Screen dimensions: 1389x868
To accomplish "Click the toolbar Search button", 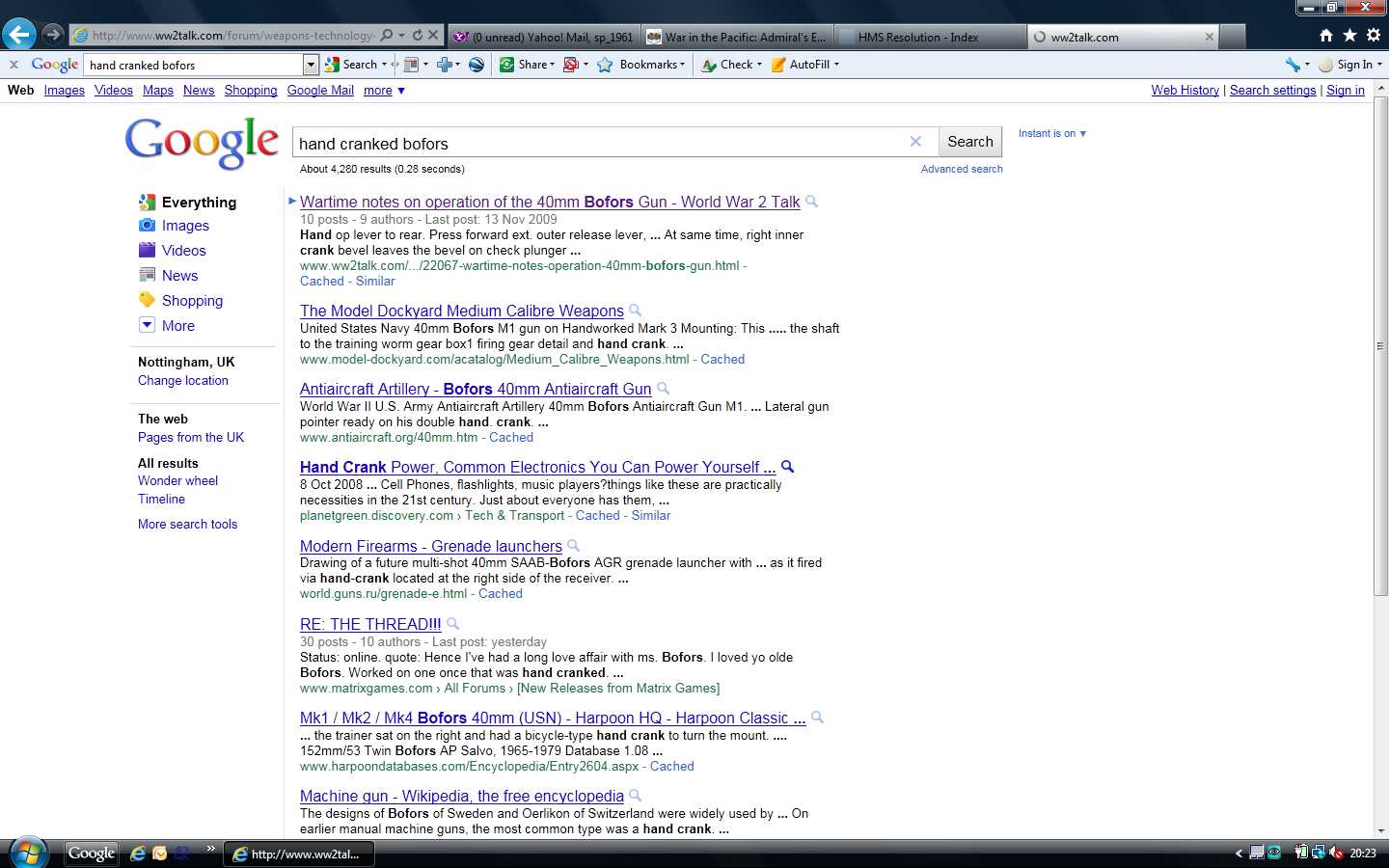I will (355, 65).
